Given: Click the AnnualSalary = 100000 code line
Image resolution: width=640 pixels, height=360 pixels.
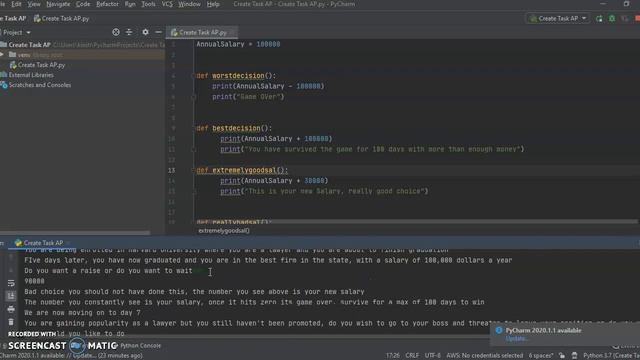Looking at the screenshot, I should coord(238,44).
